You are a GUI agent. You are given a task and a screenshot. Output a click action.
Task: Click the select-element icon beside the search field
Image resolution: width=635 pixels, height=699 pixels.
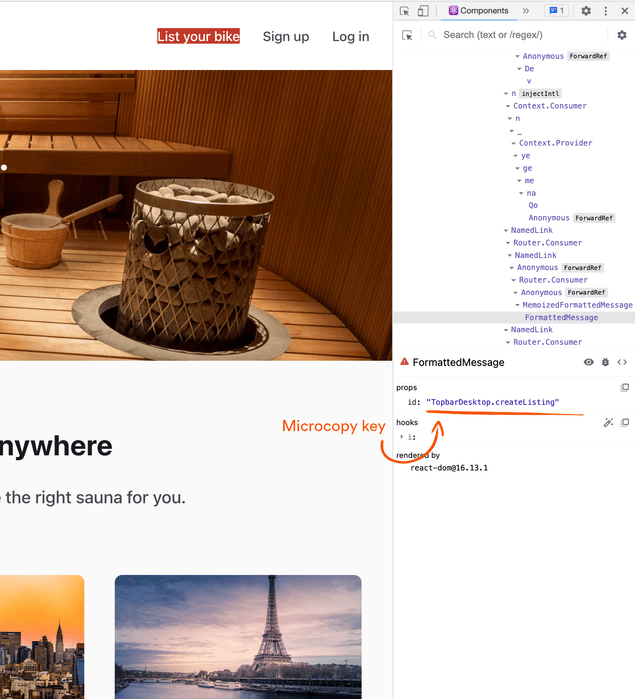coord(408,35)
